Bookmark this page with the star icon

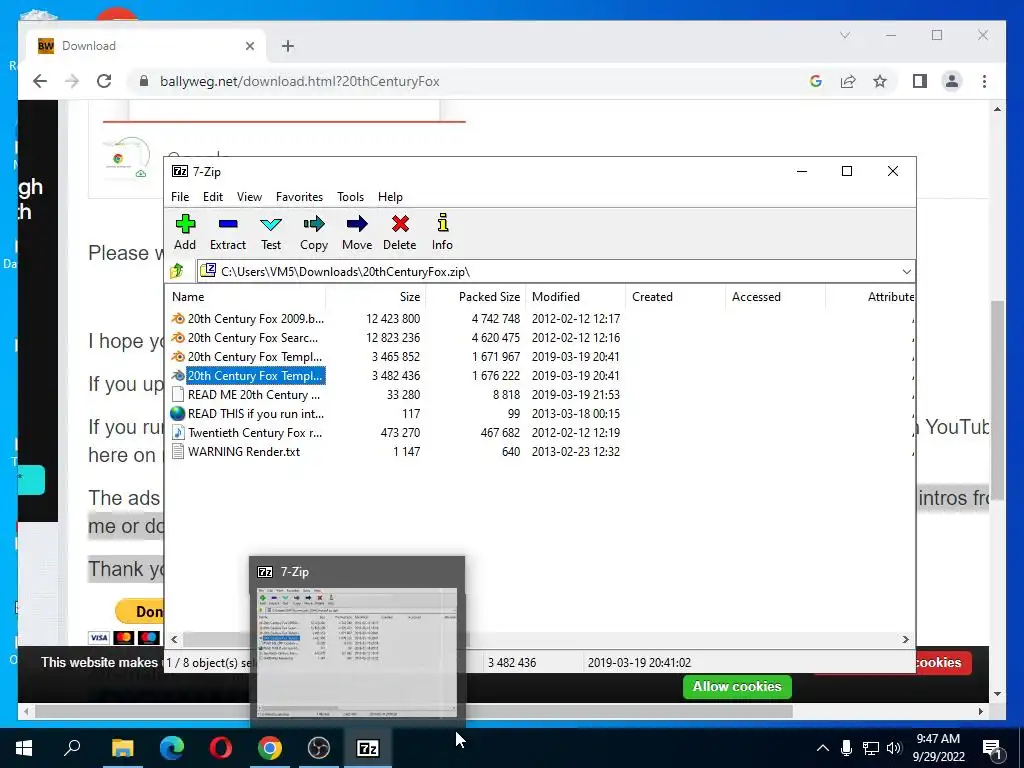pyautogui.click(x=880, y=81)
